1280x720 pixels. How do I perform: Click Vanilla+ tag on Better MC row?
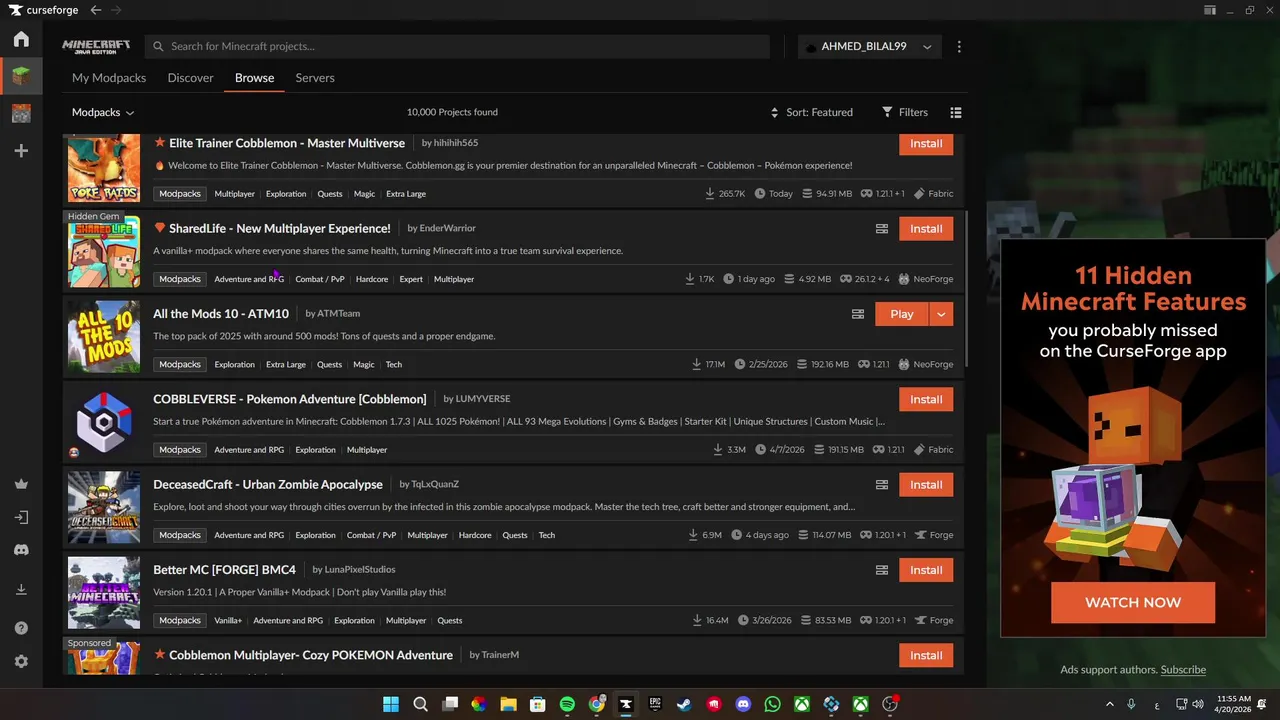[228, 621]
